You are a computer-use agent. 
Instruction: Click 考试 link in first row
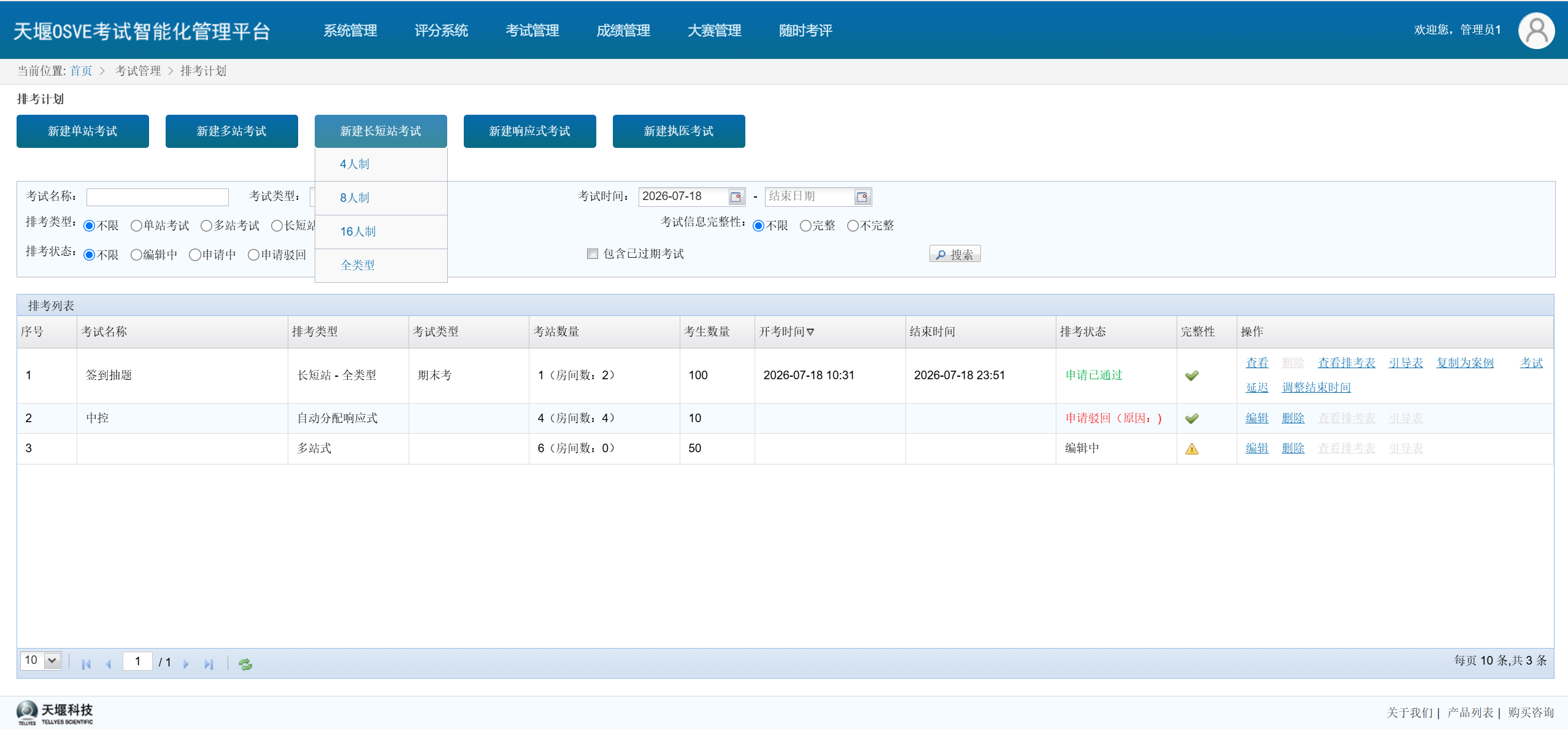point(1531,363)
